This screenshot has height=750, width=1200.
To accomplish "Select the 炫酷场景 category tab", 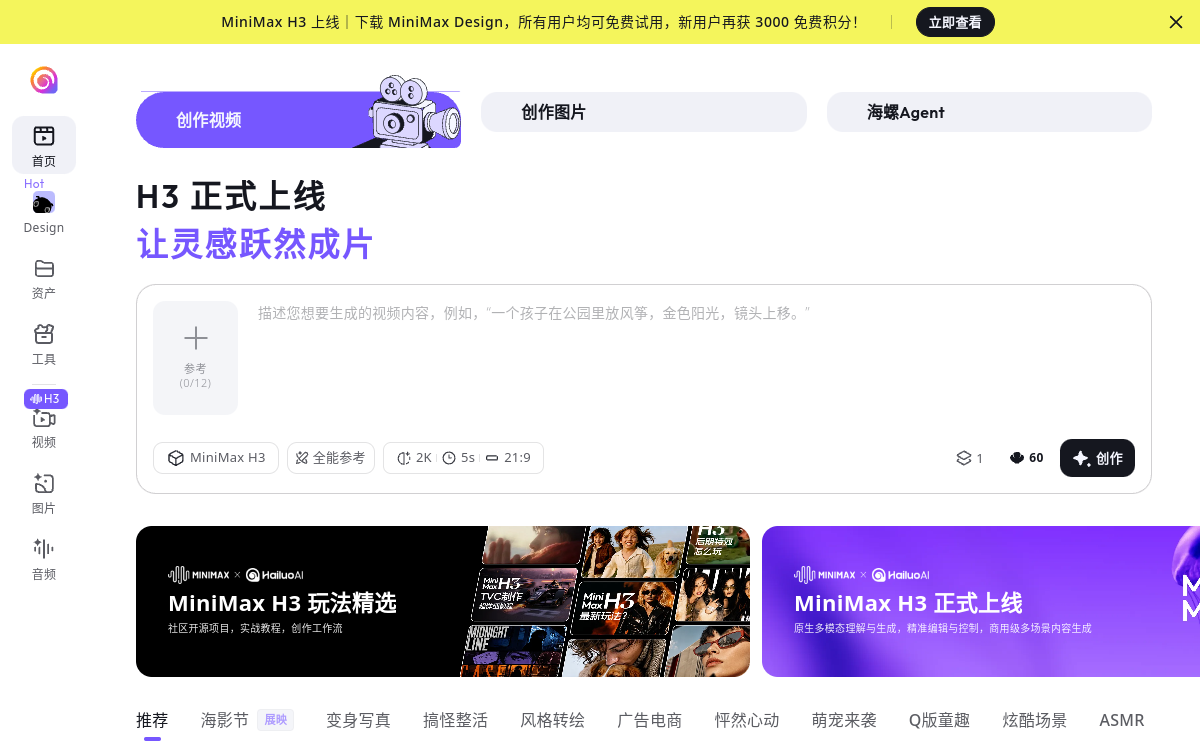I will 1035,720.
